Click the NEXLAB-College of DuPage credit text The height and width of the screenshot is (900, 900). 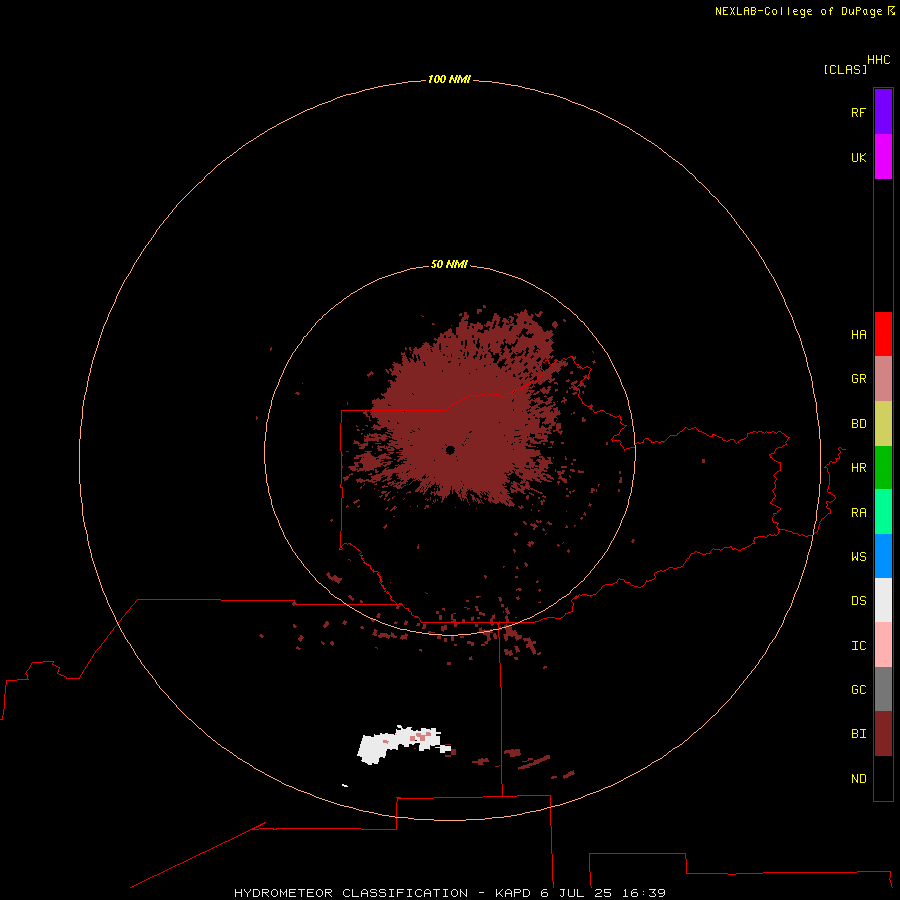coord(799,11)
